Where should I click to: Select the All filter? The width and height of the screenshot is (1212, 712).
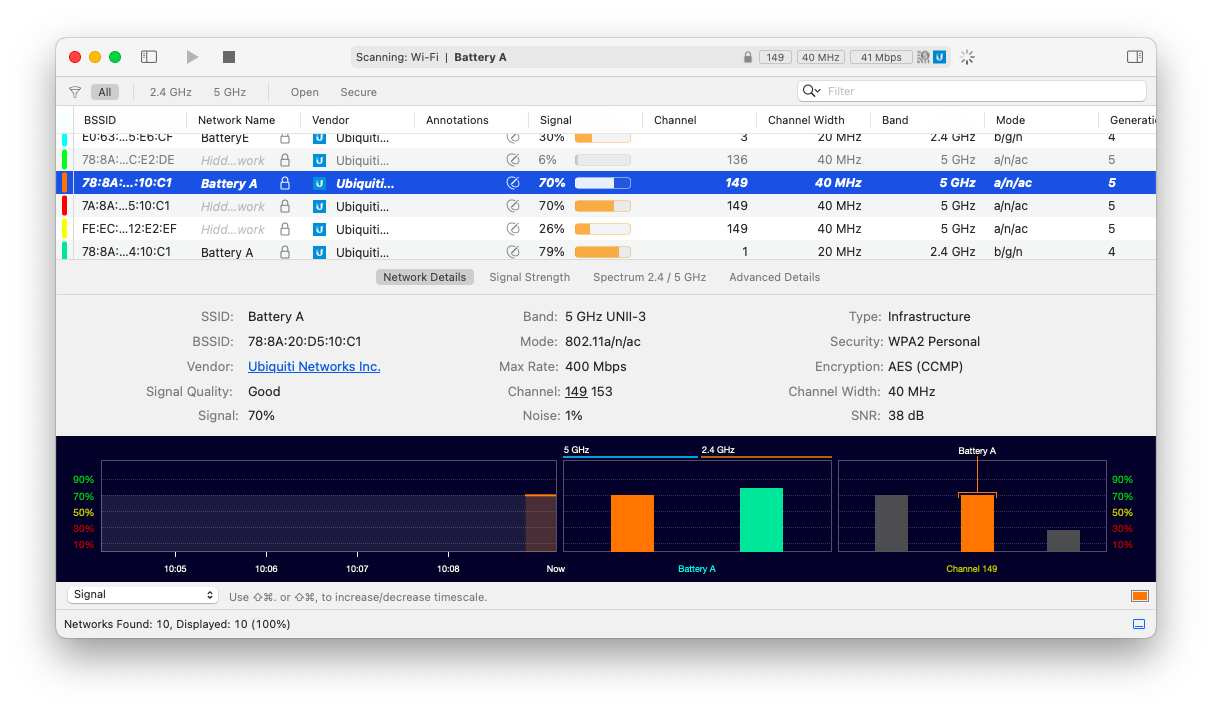click(104, 92)
